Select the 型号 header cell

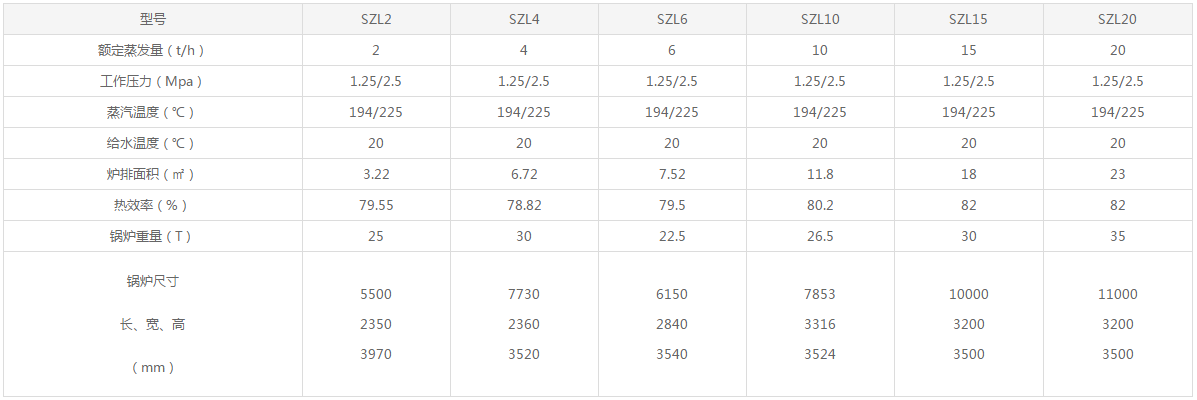pyautogui.click(x=152, y=19)
